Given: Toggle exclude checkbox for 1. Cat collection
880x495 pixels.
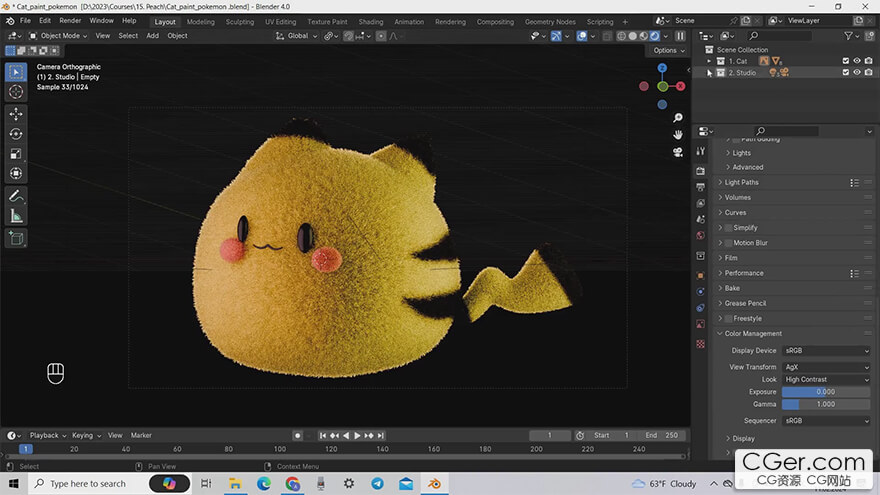Looking at the screenshot, I should pyautogui.click(x=846, y=61).
